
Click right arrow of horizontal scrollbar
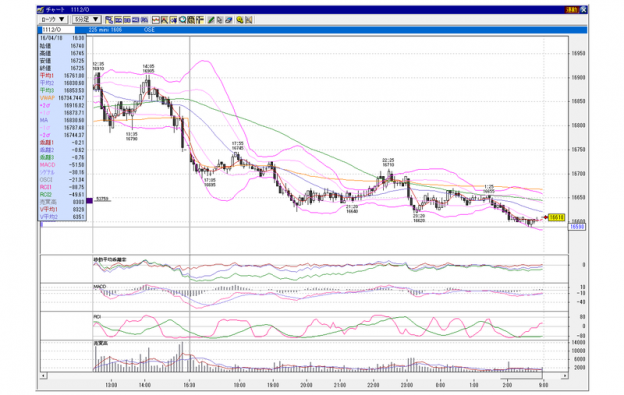click(x=565, y=376)
